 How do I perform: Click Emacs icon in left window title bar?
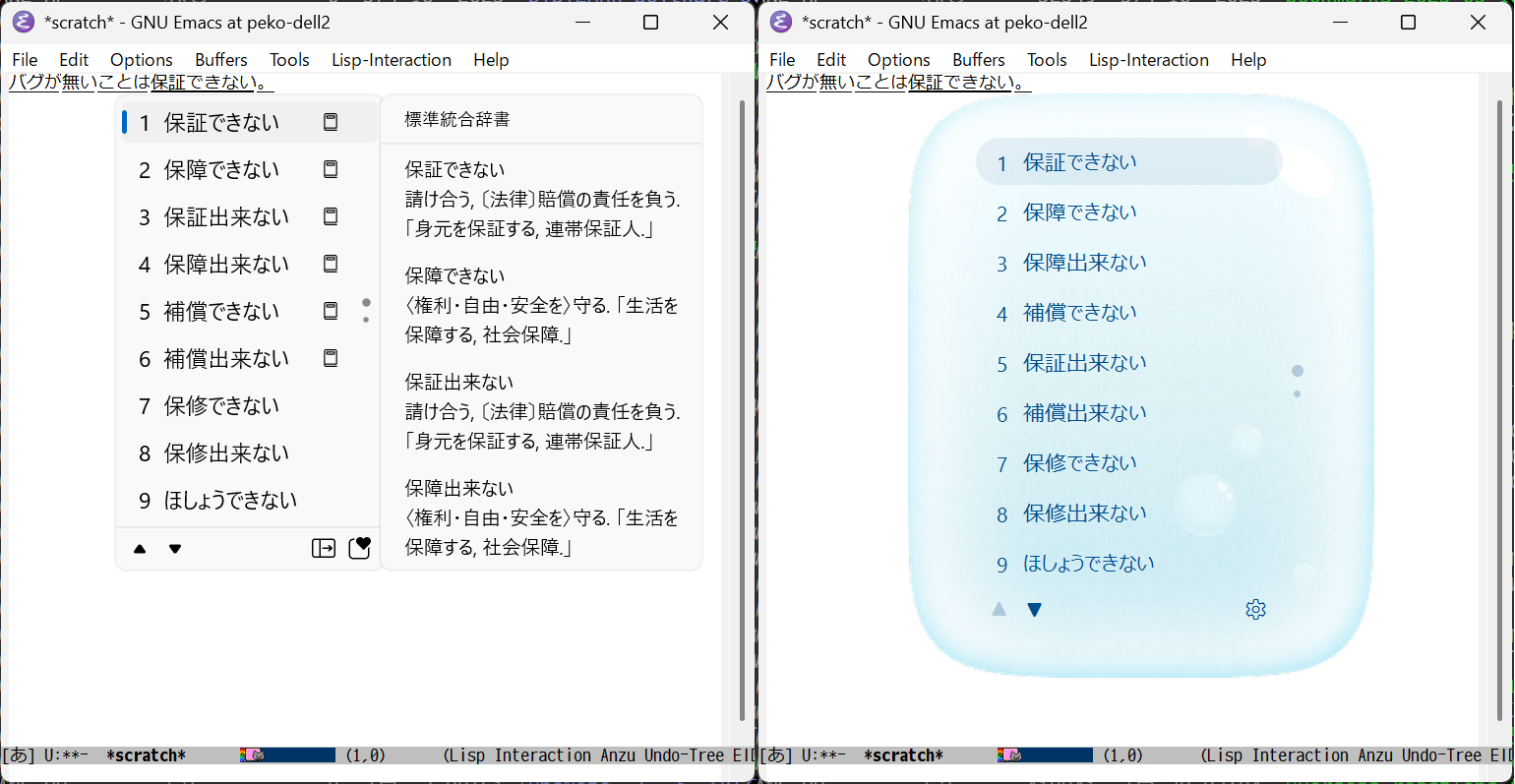tap(24, 22)
